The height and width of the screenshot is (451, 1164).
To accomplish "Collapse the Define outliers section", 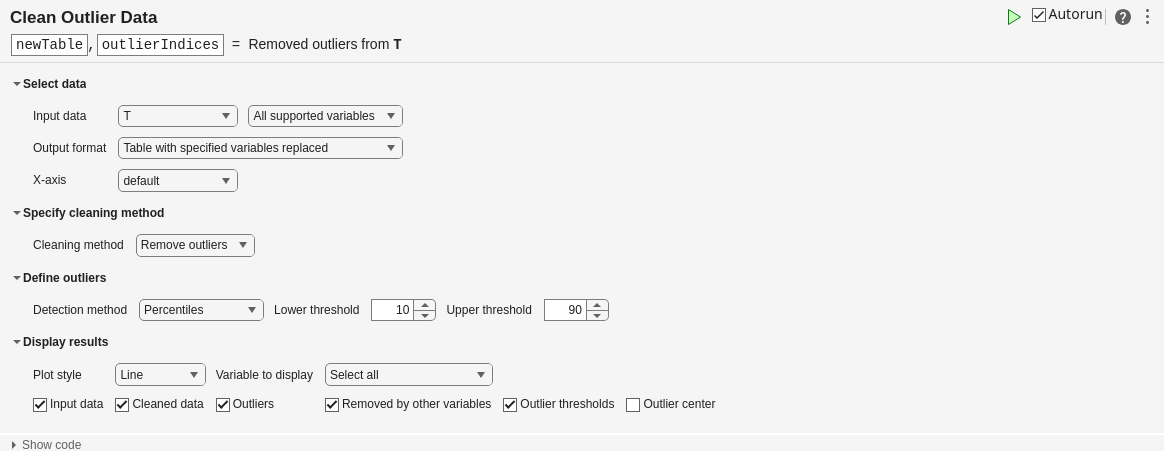I will click(17, 278).
